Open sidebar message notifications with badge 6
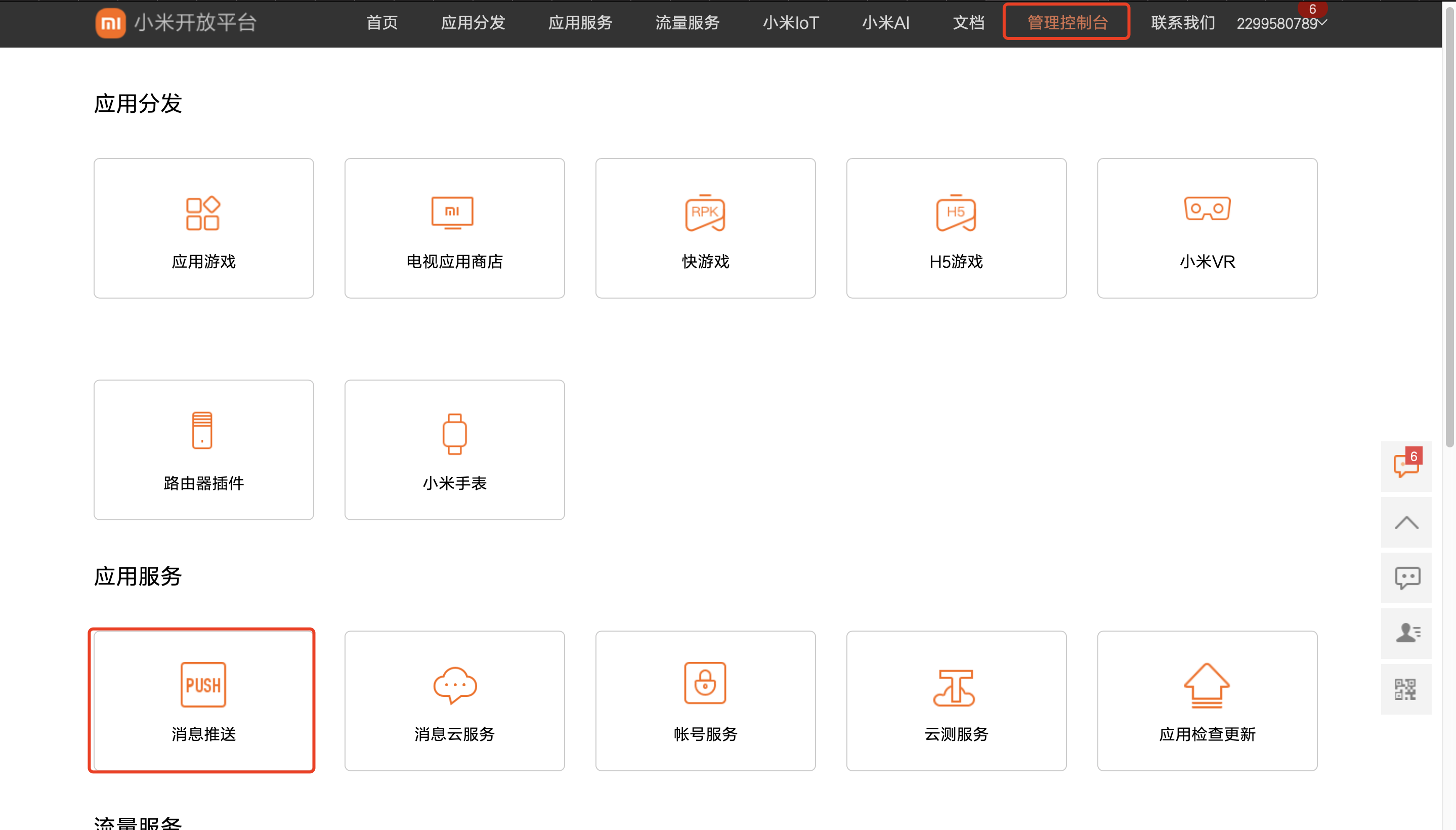The height and width of the screenshot is (830, 1456). click(x=1406, y=466)
